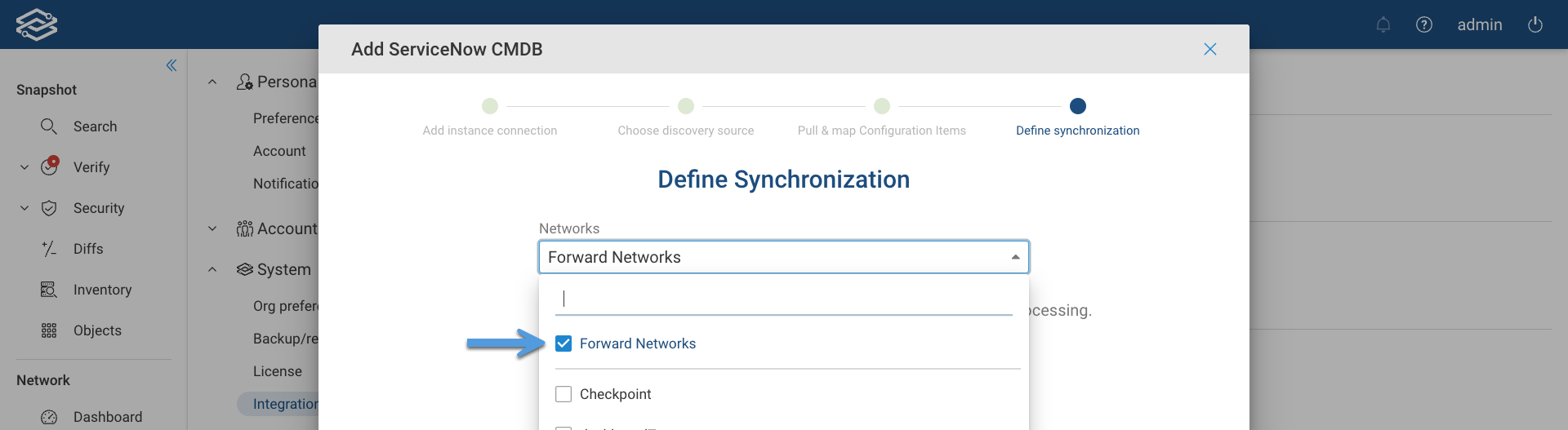Expand the Verify sidebar chevron
This screenshot has height=430, width=1568.
[x=24, y=167]
